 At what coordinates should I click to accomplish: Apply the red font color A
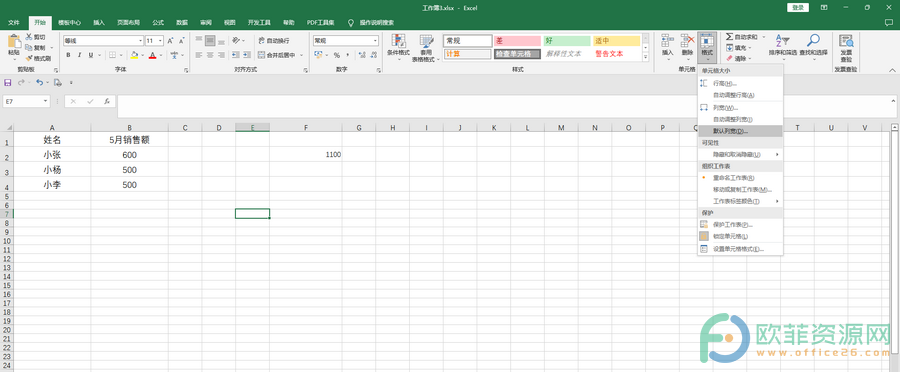click(152, 55)
